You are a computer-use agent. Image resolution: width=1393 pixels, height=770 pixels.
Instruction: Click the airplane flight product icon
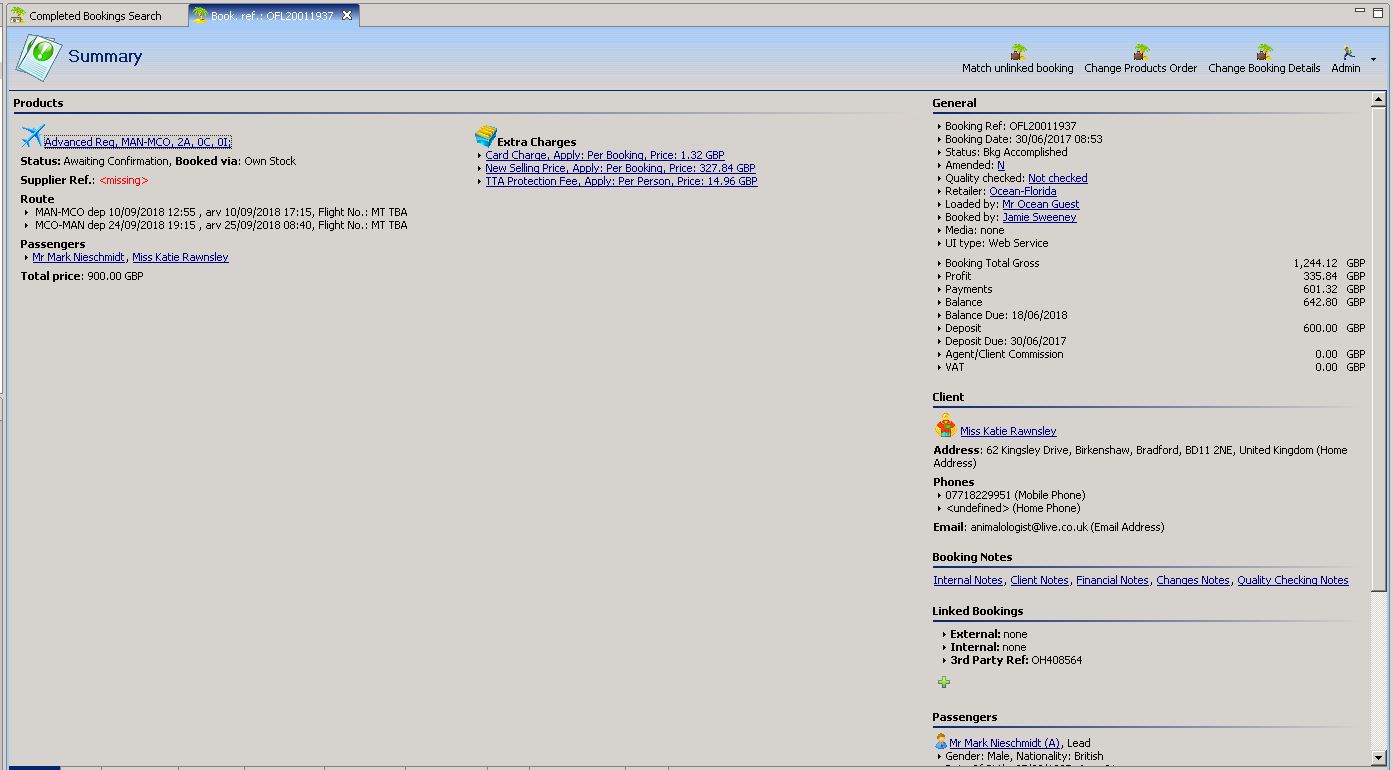click(x=32, y=136)
